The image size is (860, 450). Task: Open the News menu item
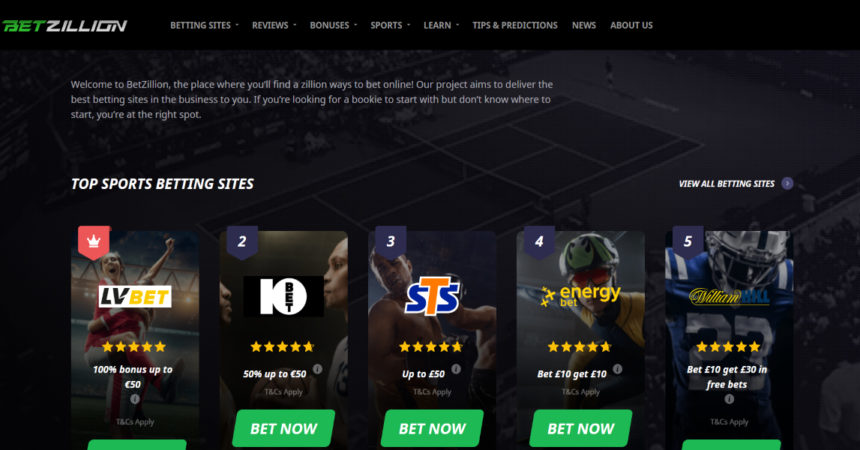point(584,25)
